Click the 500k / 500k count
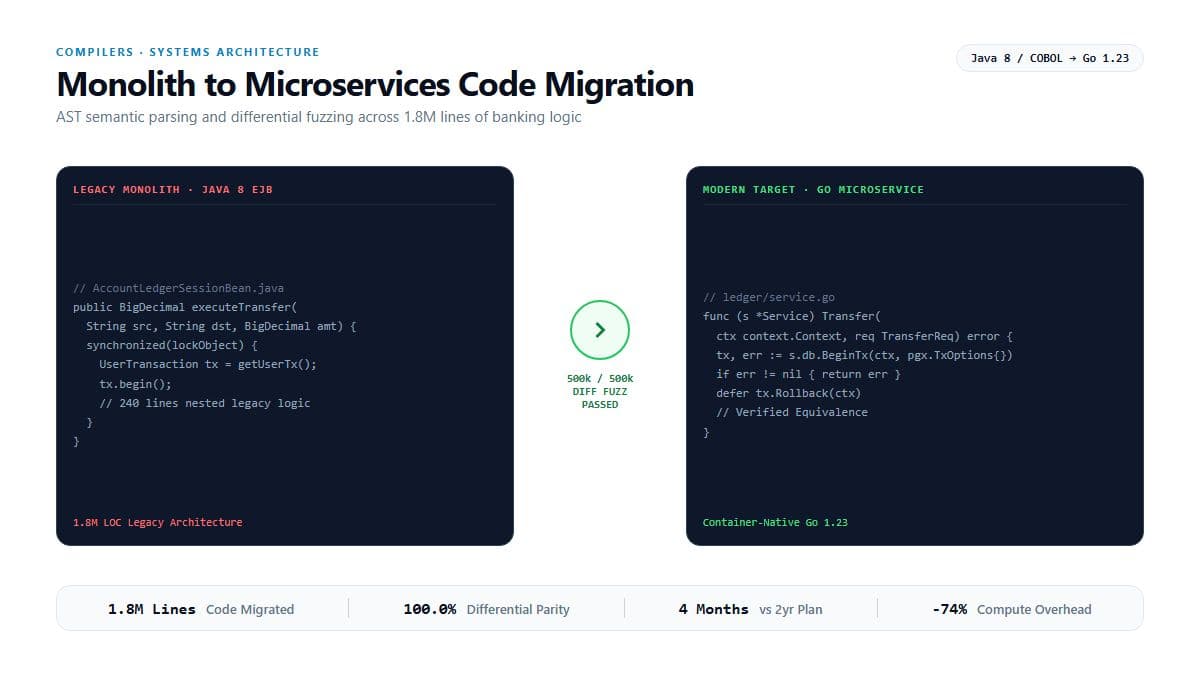This screenshot has width=1200, height=675. click(x=600, y=379)
